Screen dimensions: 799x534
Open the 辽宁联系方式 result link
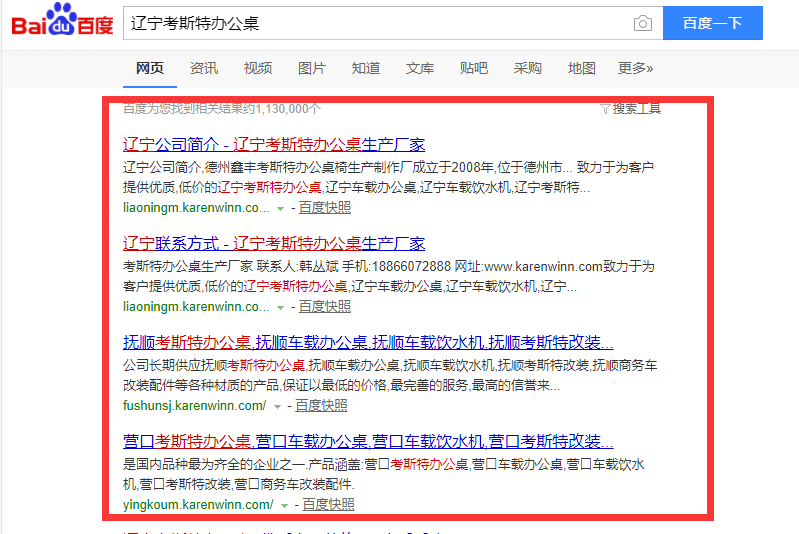pyautogui.click(x=273, y=243)
